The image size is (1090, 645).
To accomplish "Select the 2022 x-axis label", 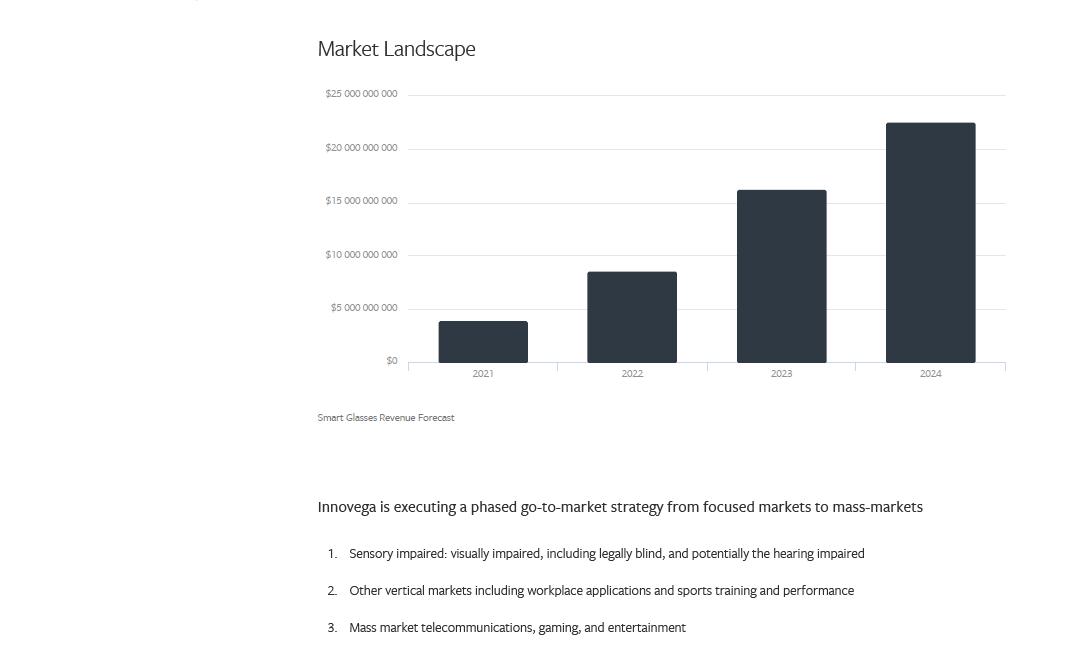I will click(632, 374).
